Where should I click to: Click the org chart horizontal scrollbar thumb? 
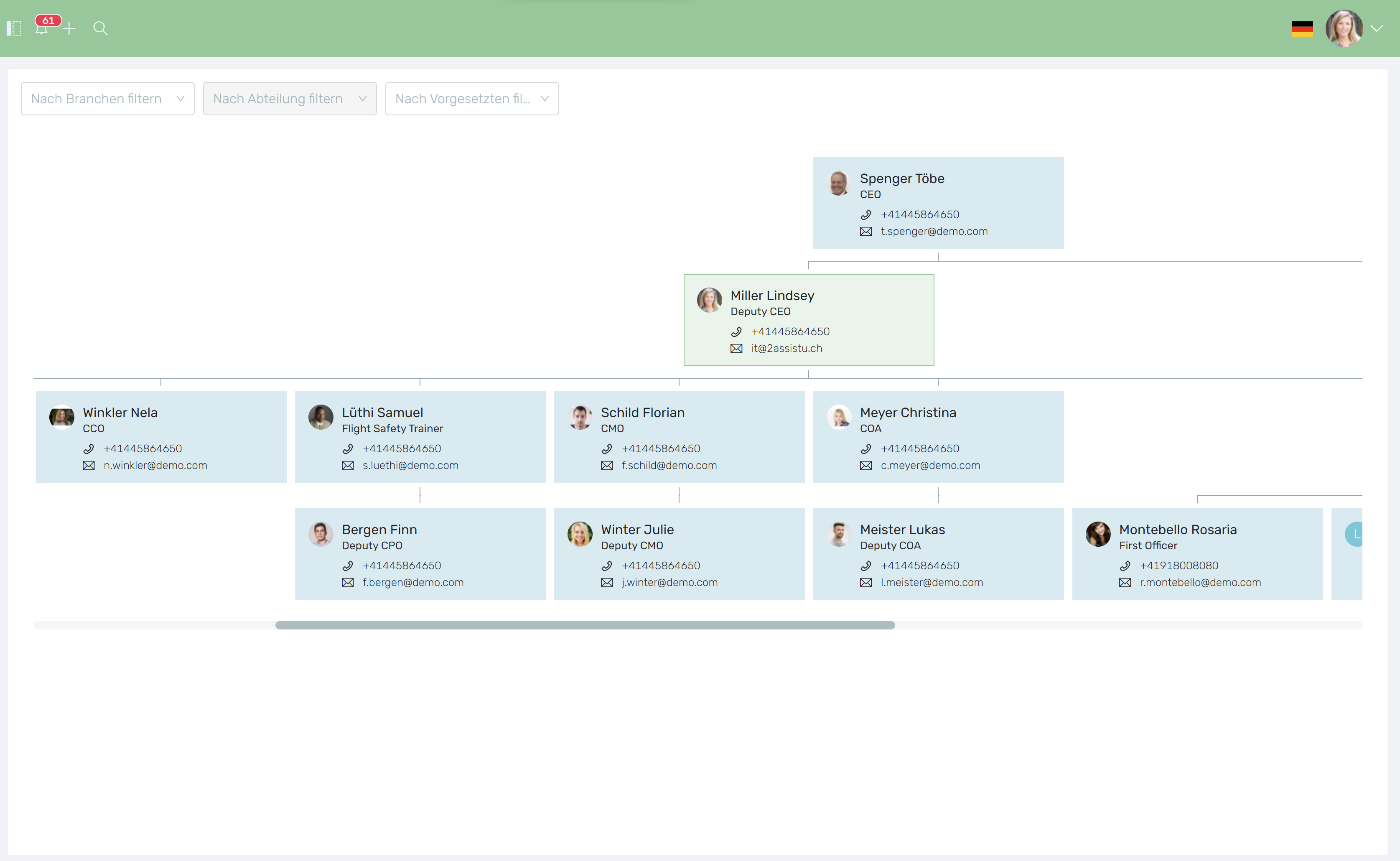coord(585,625)
